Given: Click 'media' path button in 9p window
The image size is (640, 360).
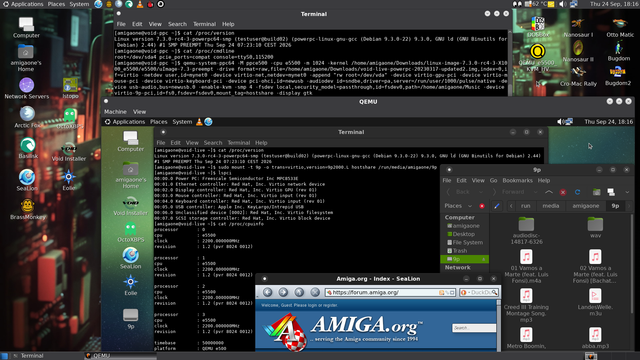Looking at the screenshot, I should tap(551, 206).
